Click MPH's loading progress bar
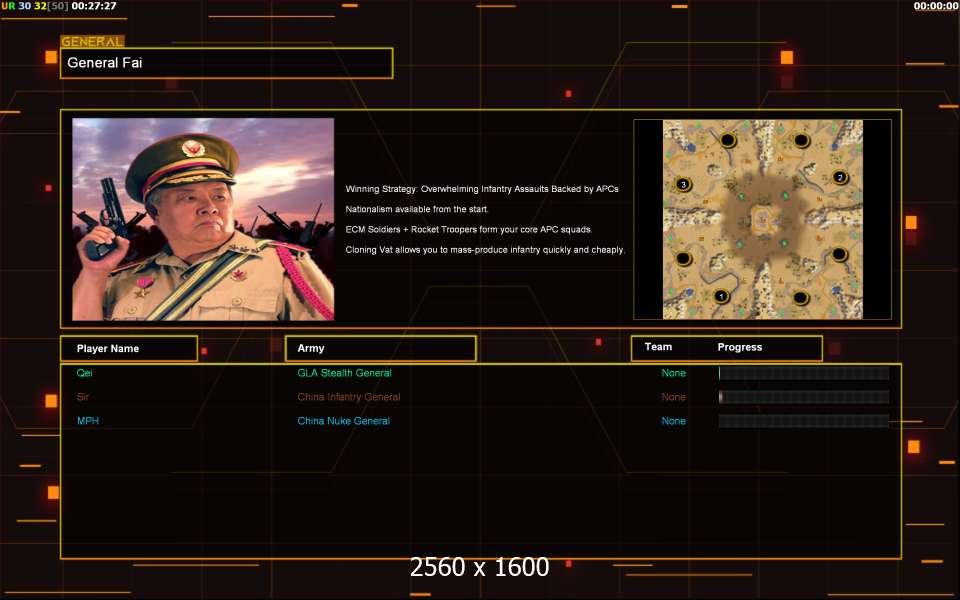The image size is (960, 600). [803, 421]
